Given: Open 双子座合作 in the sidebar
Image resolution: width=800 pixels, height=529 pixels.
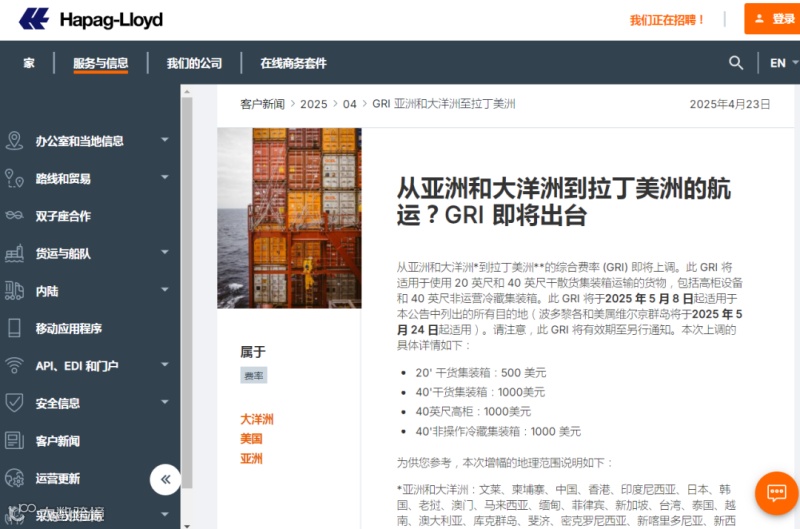Looking at the screenshot, I should coord(63,216).
